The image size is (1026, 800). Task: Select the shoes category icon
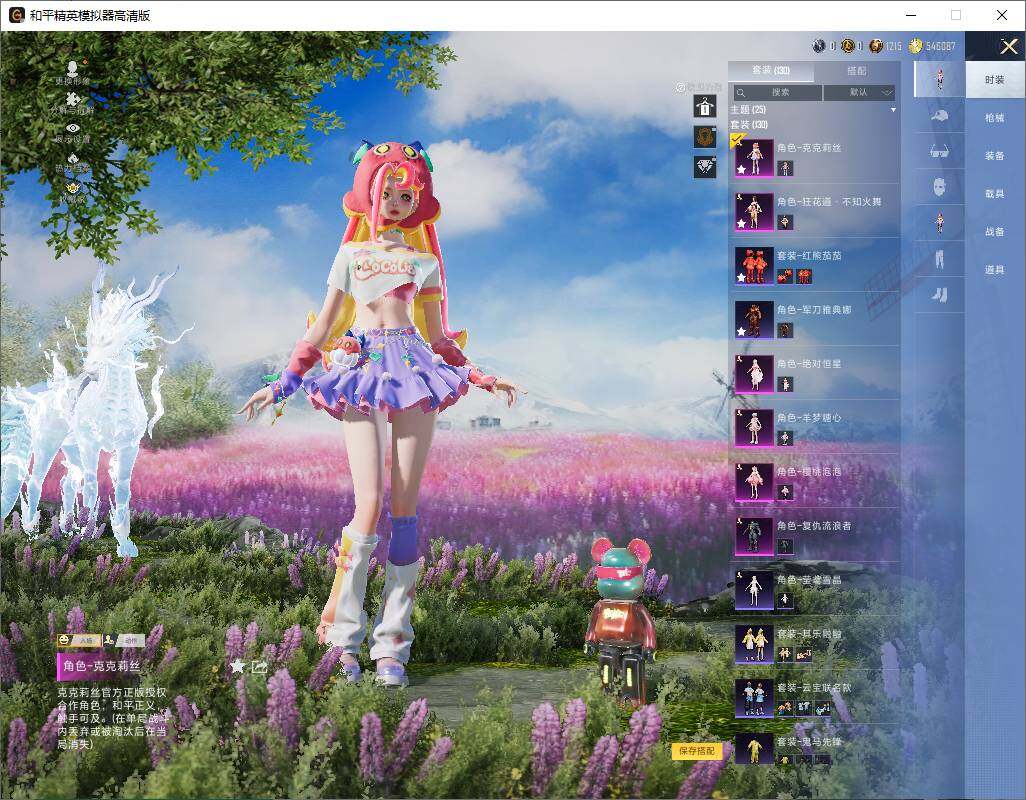tap(939, 295)
